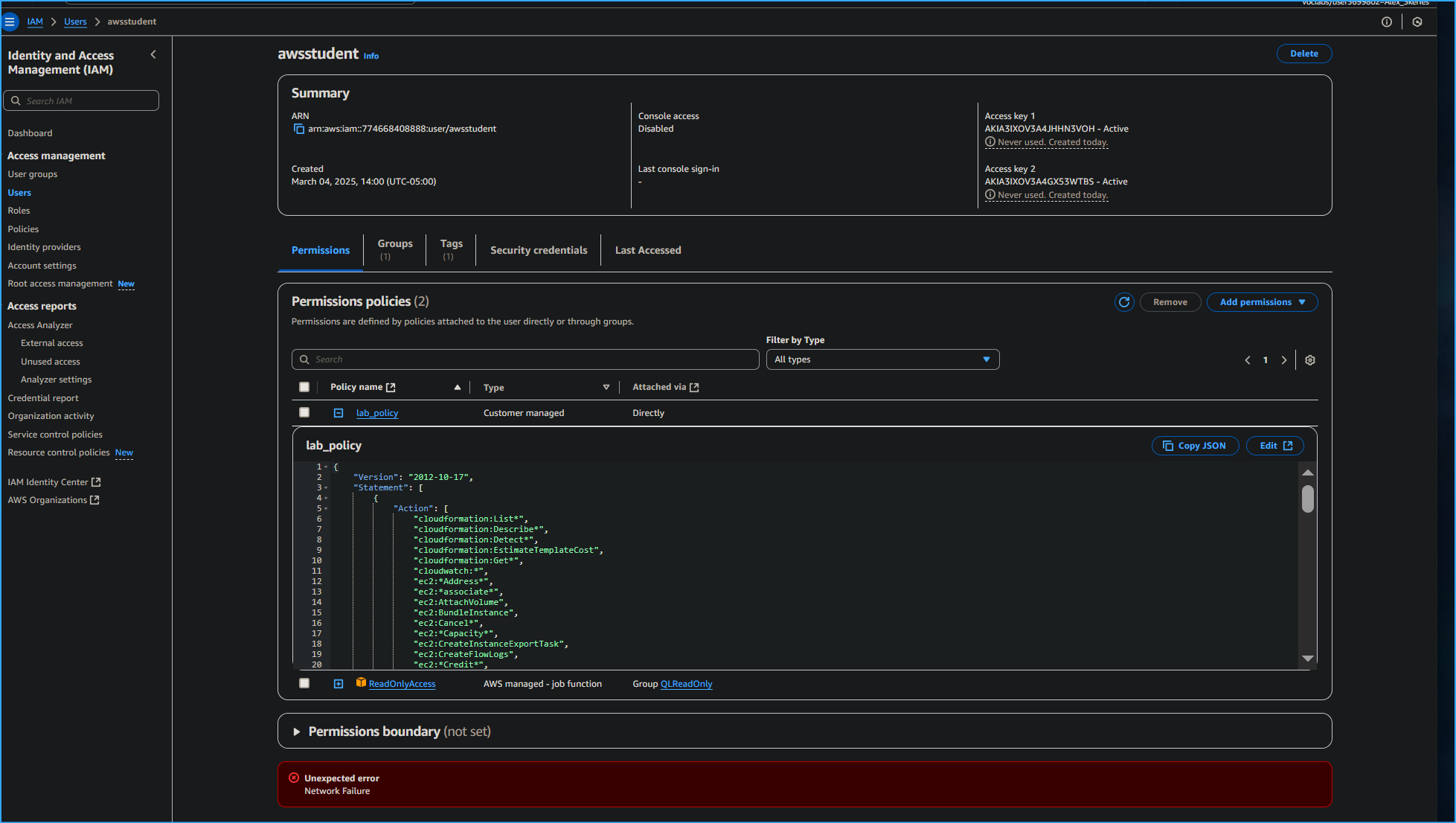Viewport: 1456px width, 823px height.
Task: Select the lab_policy checkbox
Action: click(x=304, y=411)
